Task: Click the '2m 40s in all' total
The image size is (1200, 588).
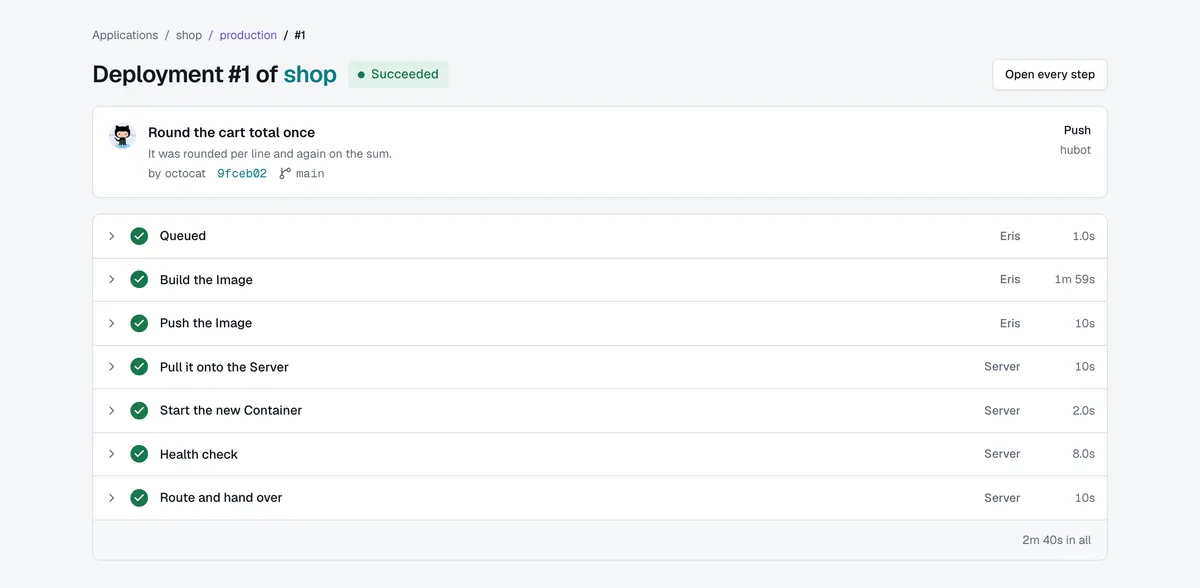Action: pyautogui.click(x=1057, y=540)
